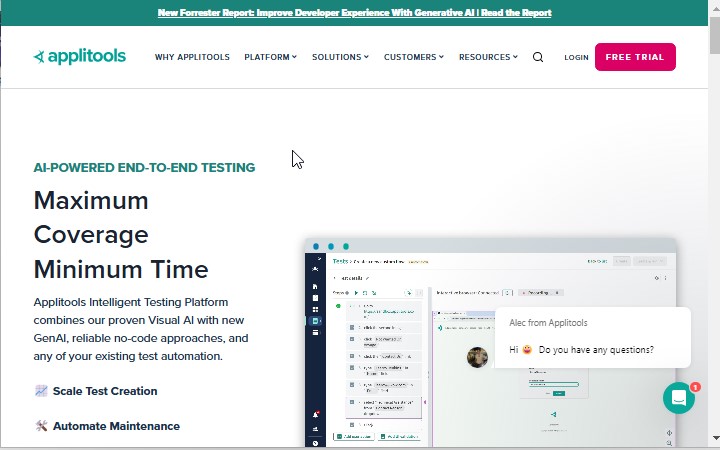Start the FREE TRIAL
The height and width of the screenshot is (450, 720).
635,57
